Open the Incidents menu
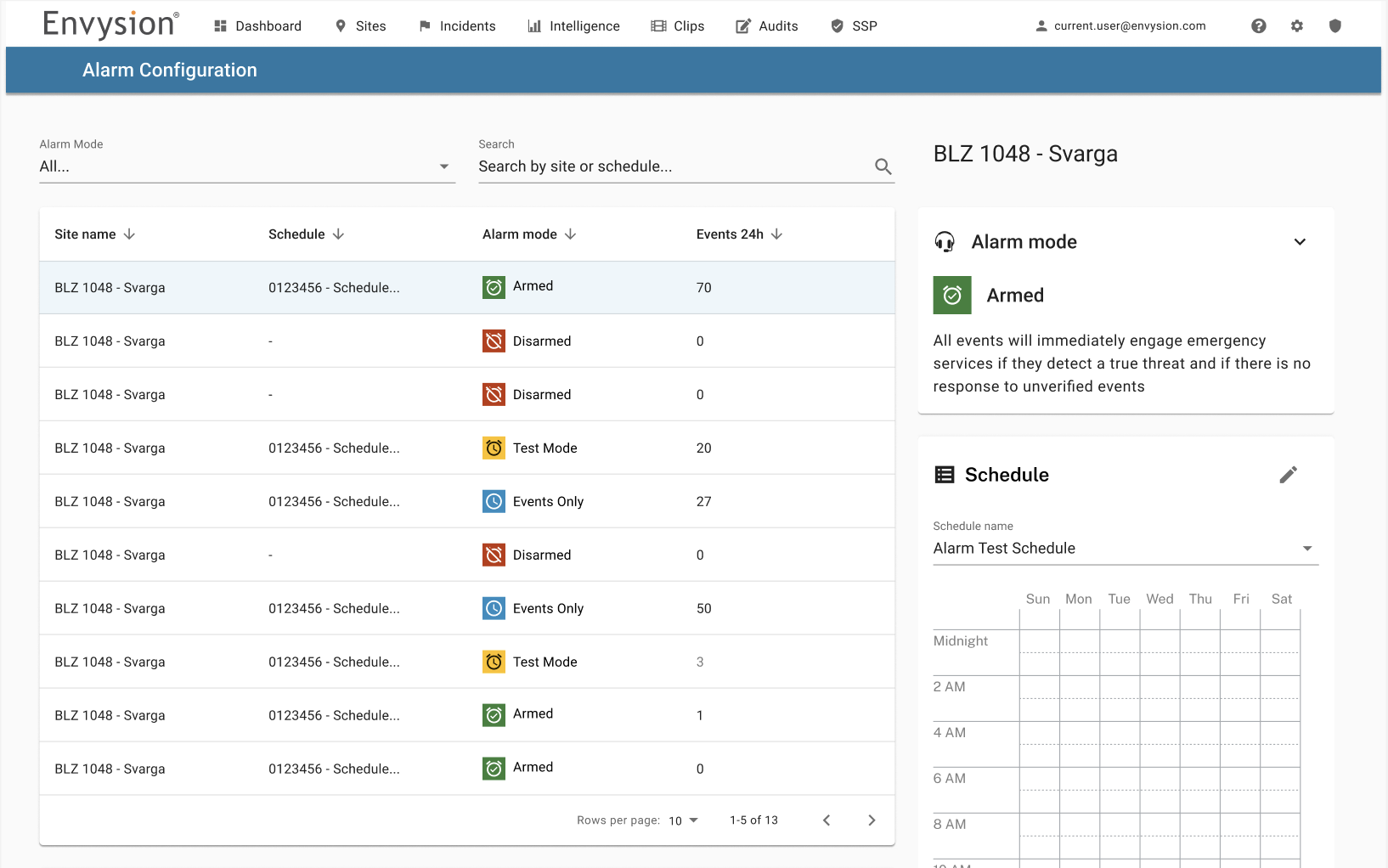 tap(457, 26)
